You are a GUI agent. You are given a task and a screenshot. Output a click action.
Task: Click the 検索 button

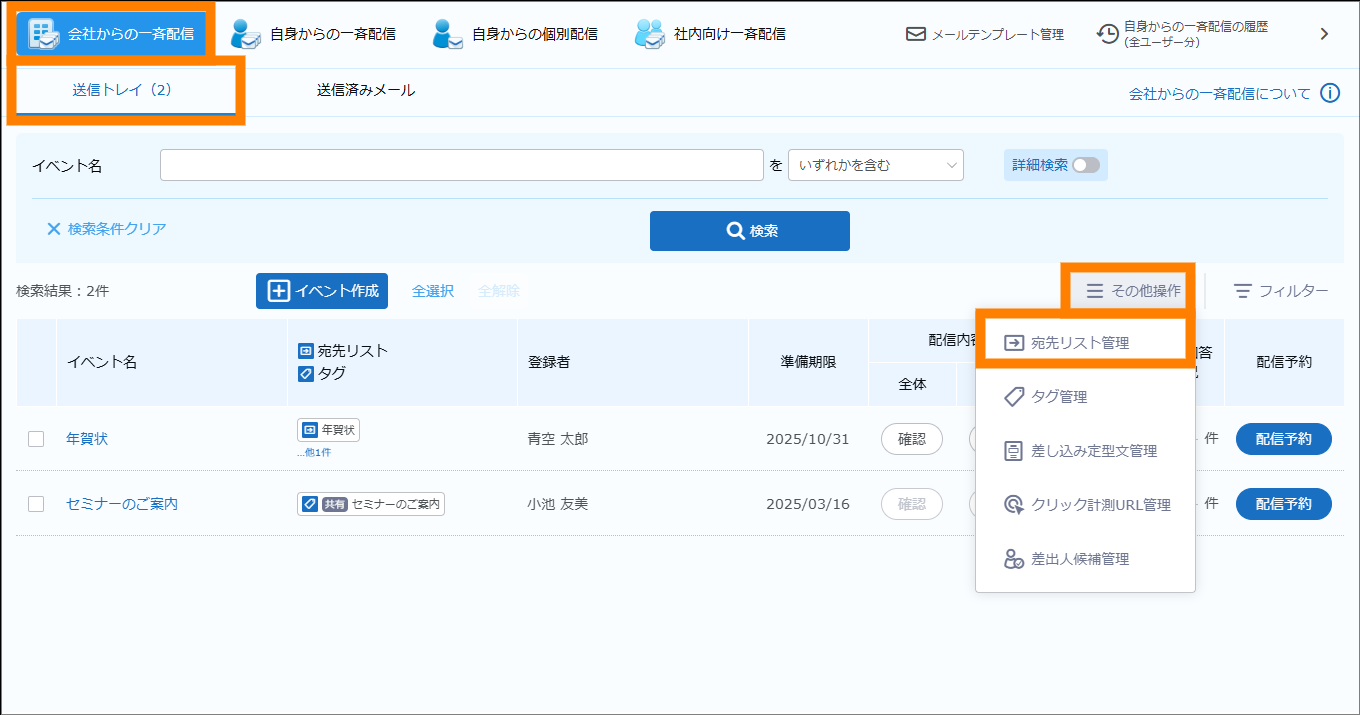tap(749, 231)
